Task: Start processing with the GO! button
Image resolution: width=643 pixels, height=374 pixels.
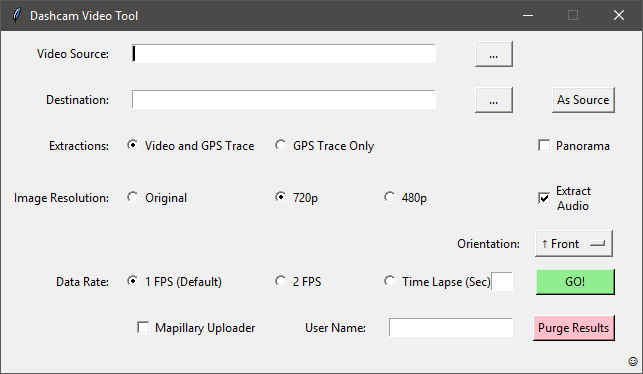Action: pyautogui.click(x=575, y=282)
